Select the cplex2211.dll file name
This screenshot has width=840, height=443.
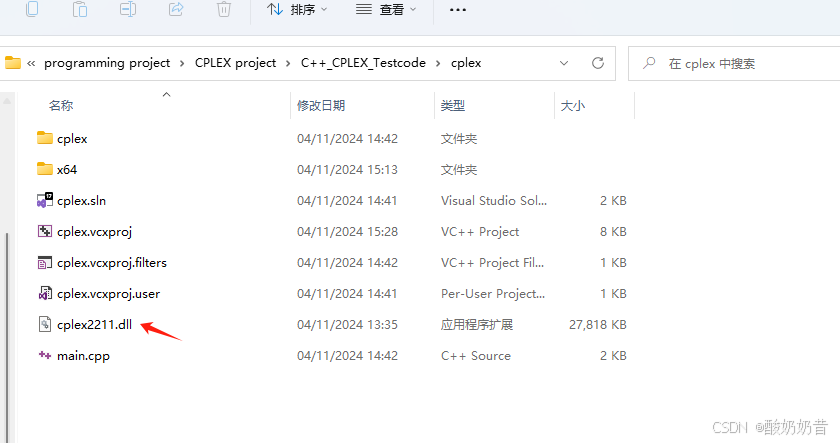[x=94, y=325]
